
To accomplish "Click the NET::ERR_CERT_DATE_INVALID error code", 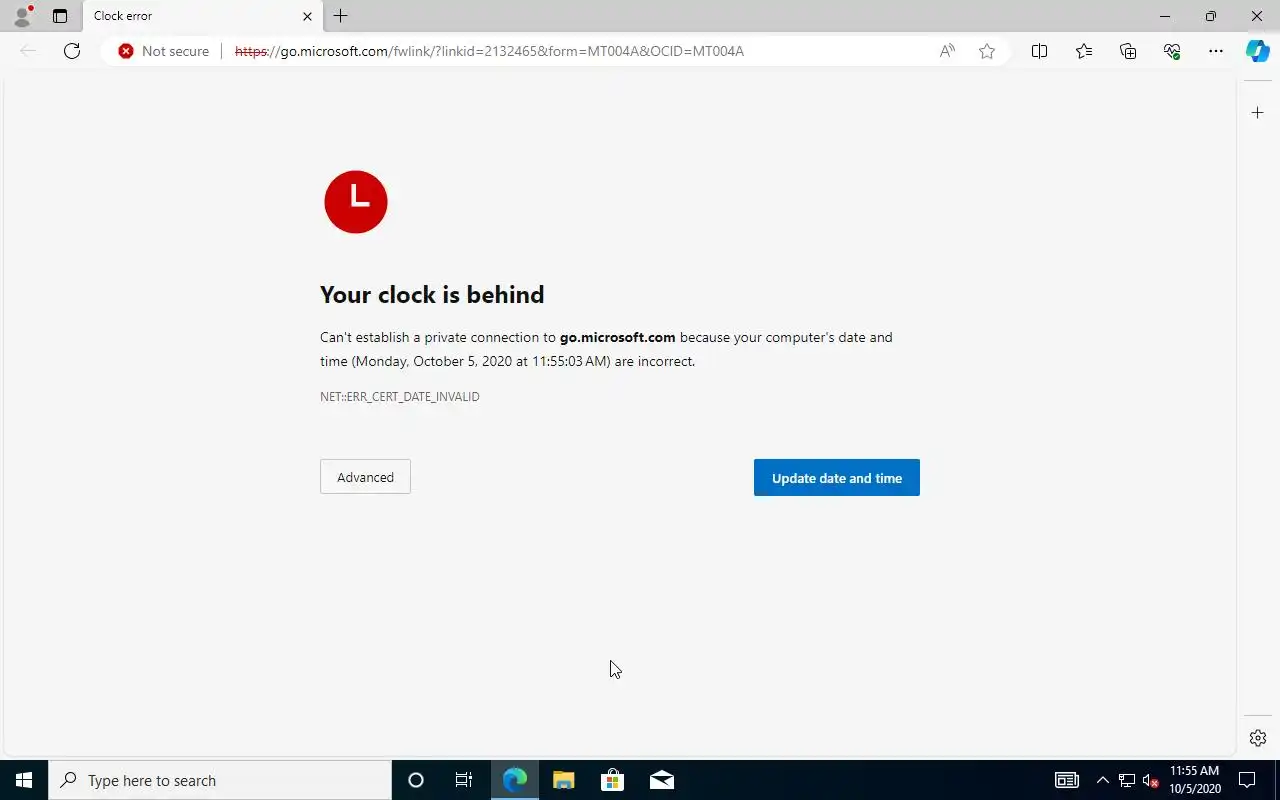I will (400, 397).
